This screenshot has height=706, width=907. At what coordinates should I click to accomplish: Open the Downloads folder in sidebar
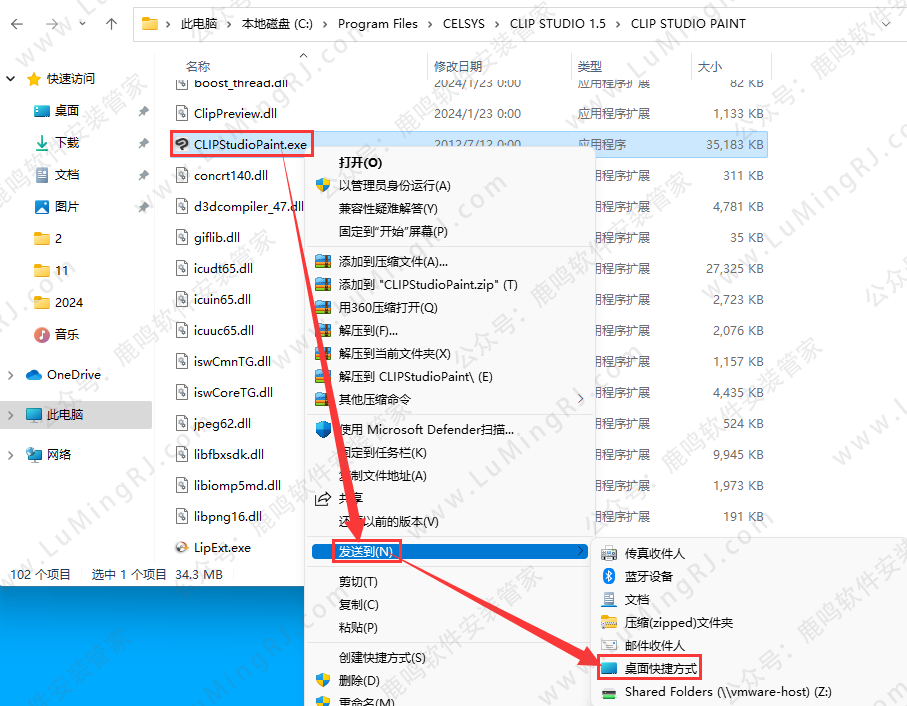66,143
